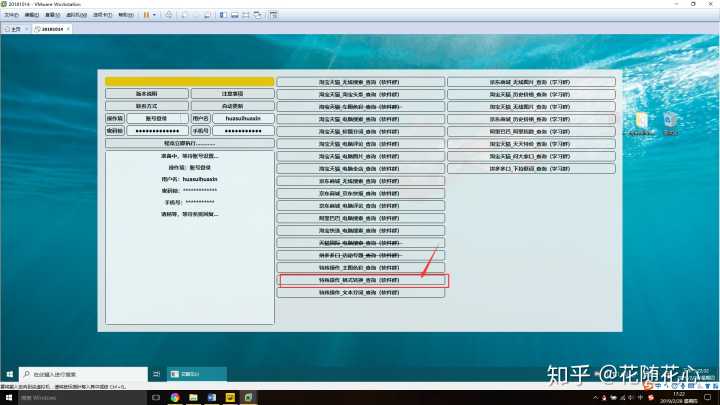Click the guest Windows Start button

point(8,374)
